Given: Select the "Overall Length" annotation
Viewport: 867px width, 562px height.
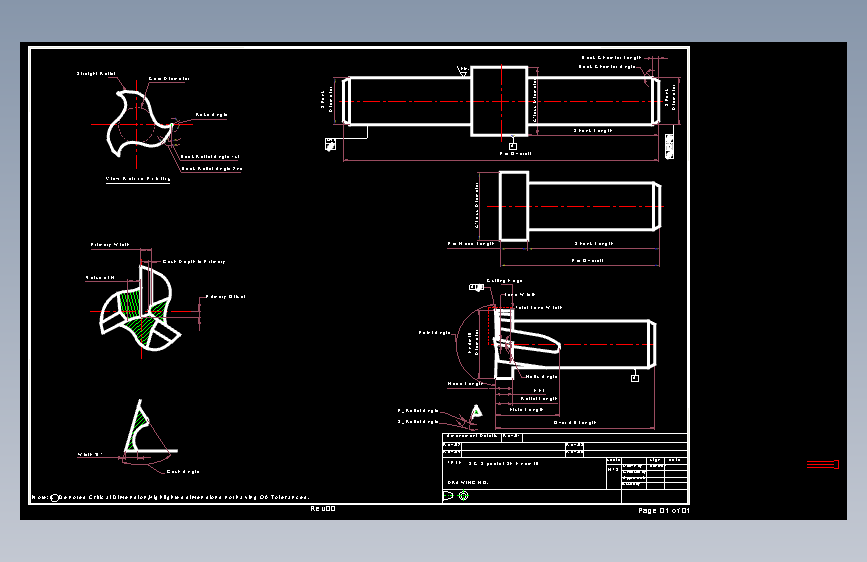Looking at the screenshot, I should coord(575,423).
